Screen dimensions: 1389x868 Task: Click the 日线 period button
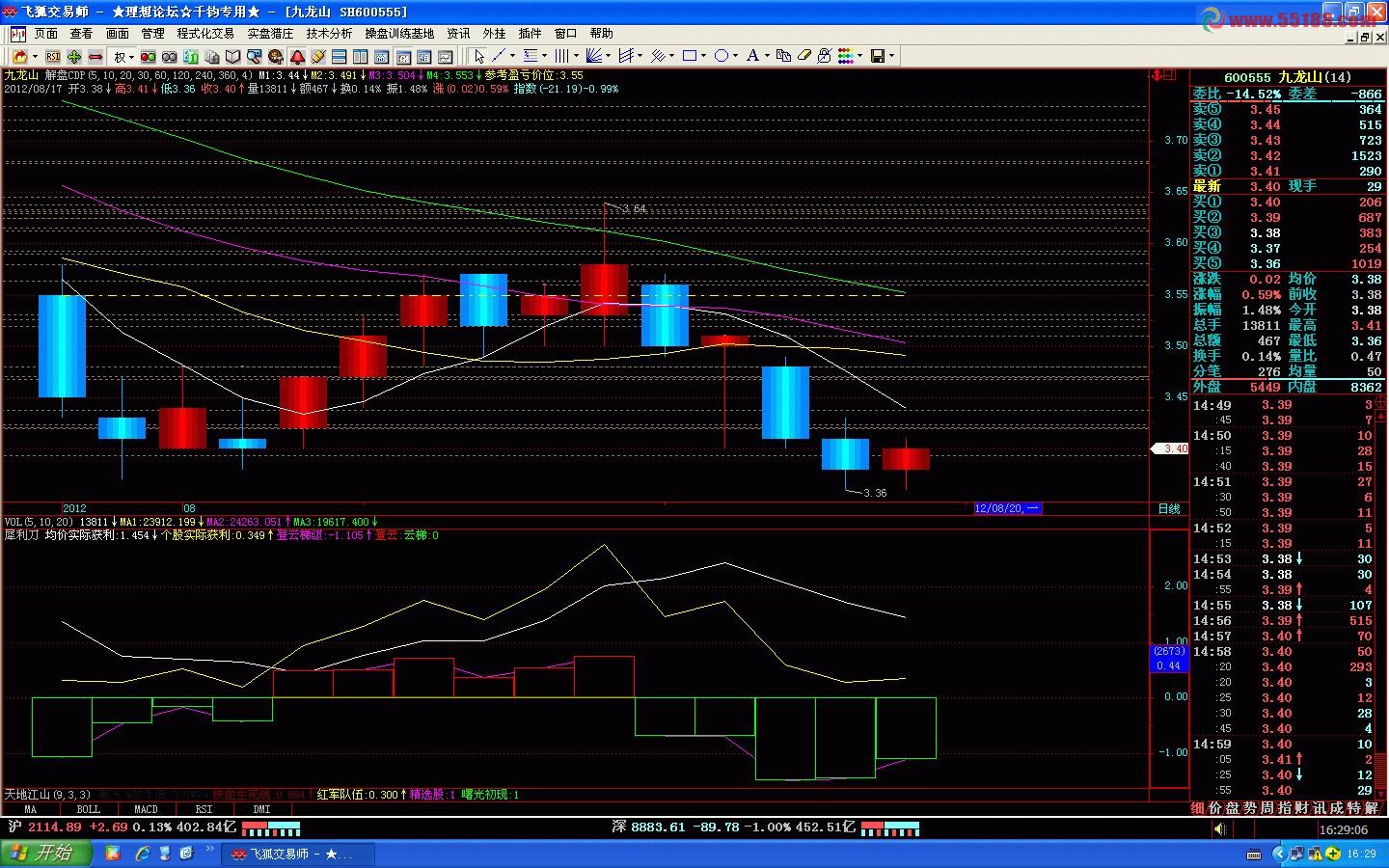point(1168,508)
